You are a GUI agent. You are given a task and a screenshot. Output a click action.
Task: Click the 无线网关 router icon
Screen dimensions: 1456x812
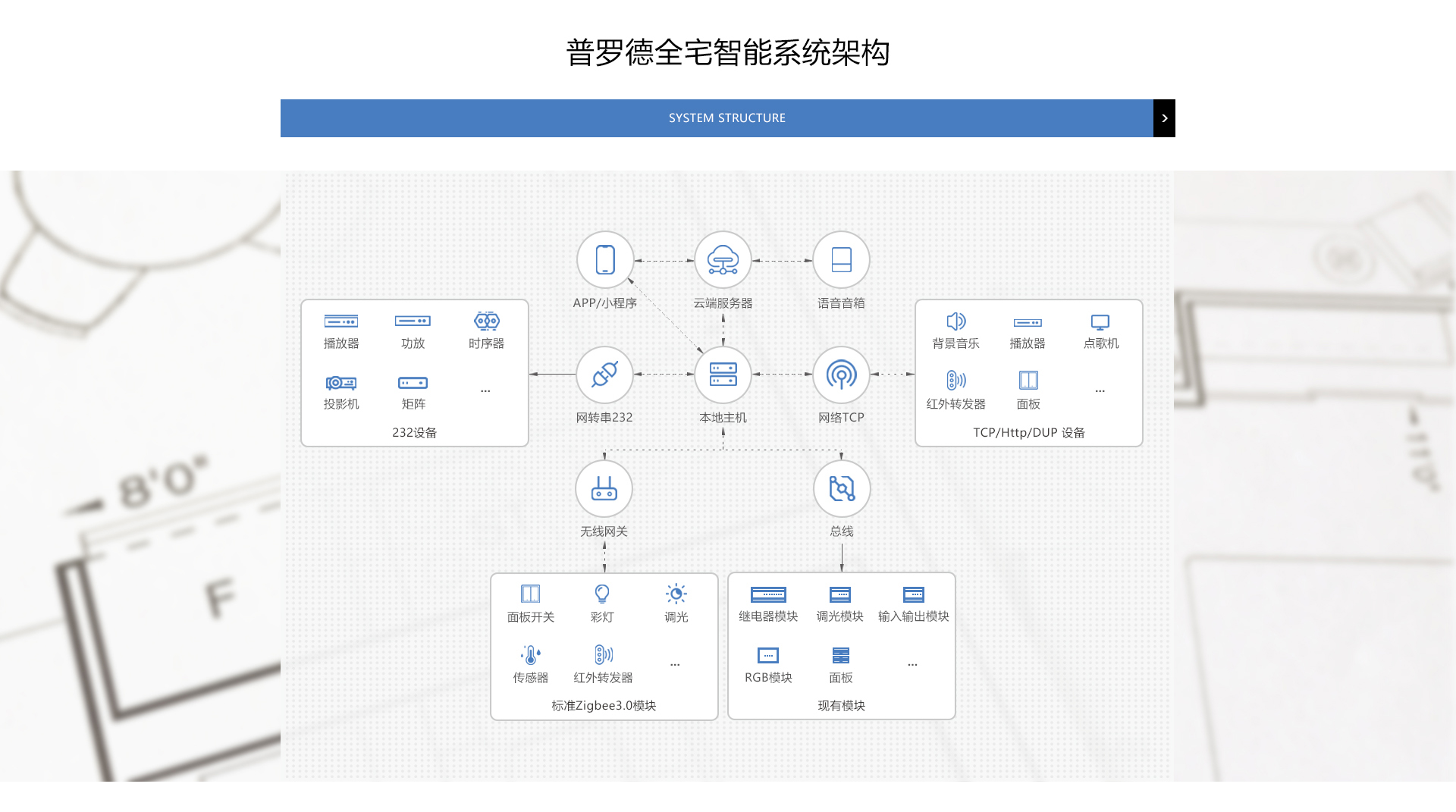[604, 489]
